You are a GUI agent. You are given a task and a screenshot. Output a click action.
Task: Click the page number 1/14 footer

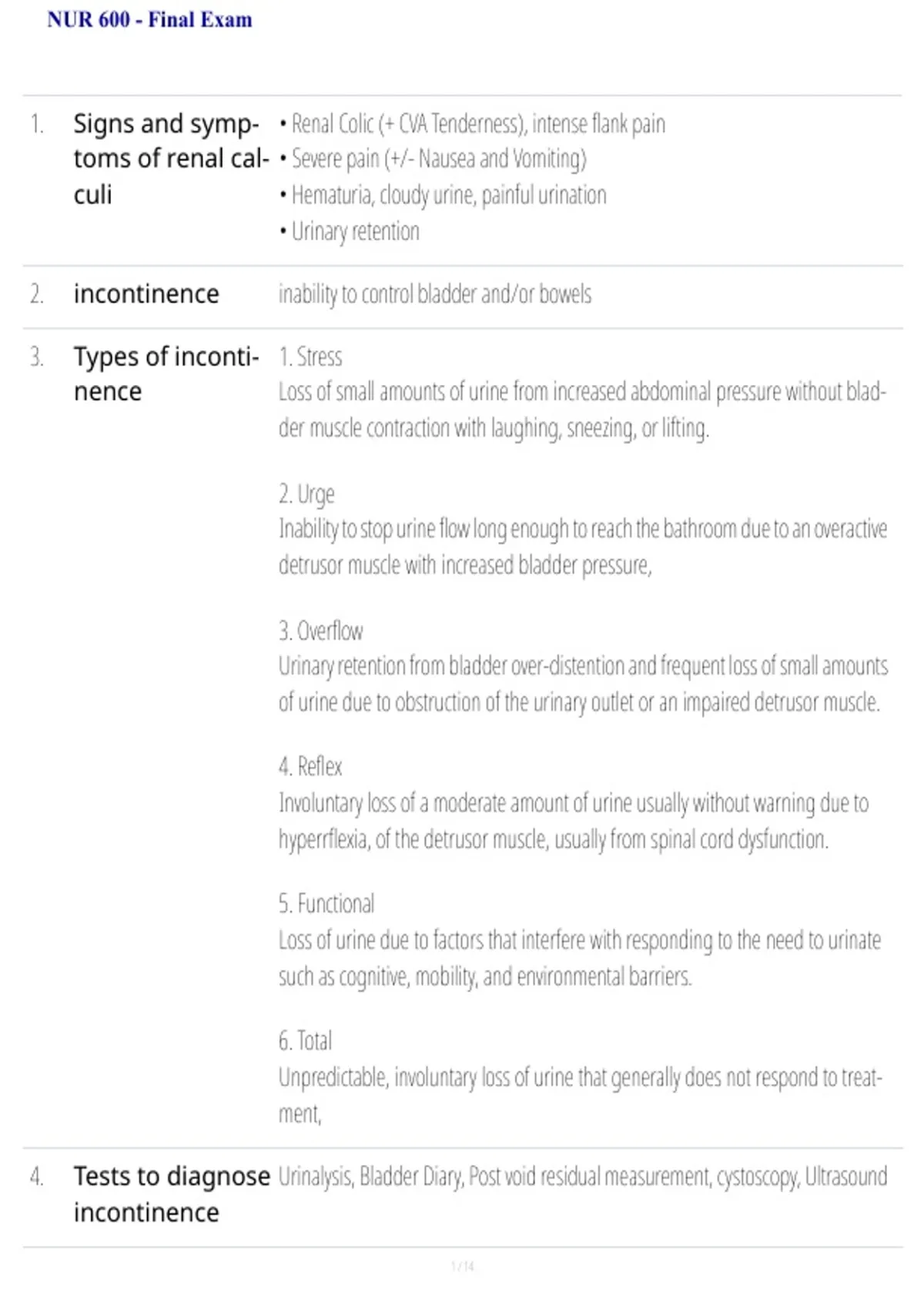pyautogui.click(x=463, y=1267)
